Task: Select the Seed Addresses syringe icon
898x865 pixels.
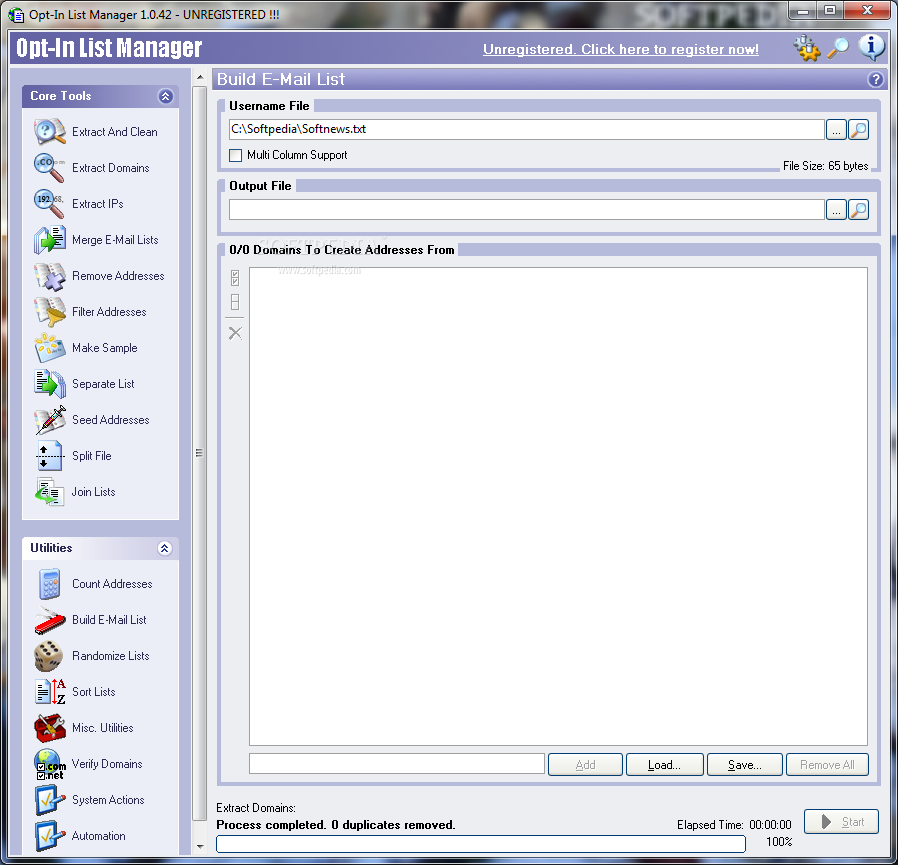Action: coord(49,420)
